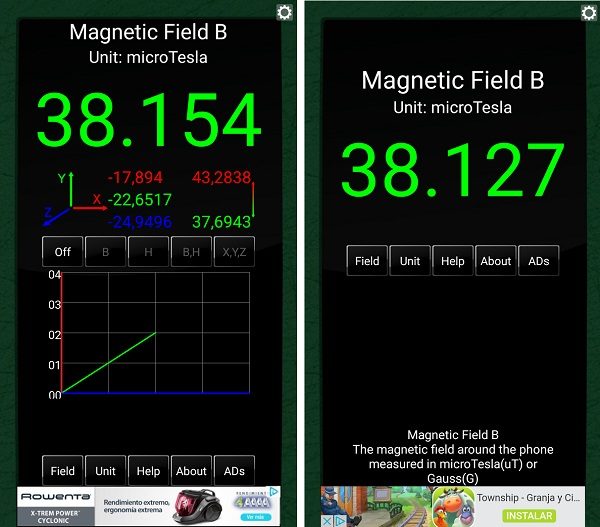Open Field menu below the graph
Screen dimensions: 600x527
pyautogui.click(x=62, y=471)
